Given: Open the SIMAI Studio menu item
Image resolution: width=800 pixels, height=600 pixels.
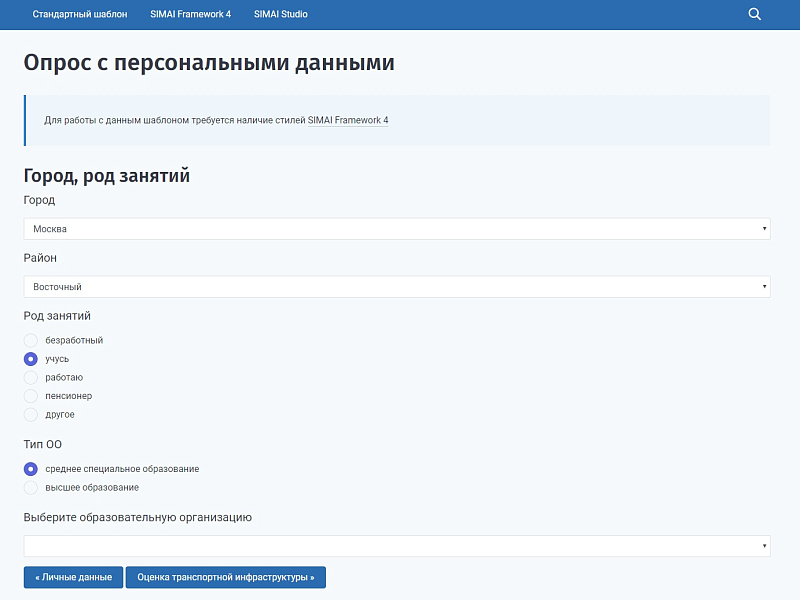Looking at the screenshot, I should coord(280,14).
